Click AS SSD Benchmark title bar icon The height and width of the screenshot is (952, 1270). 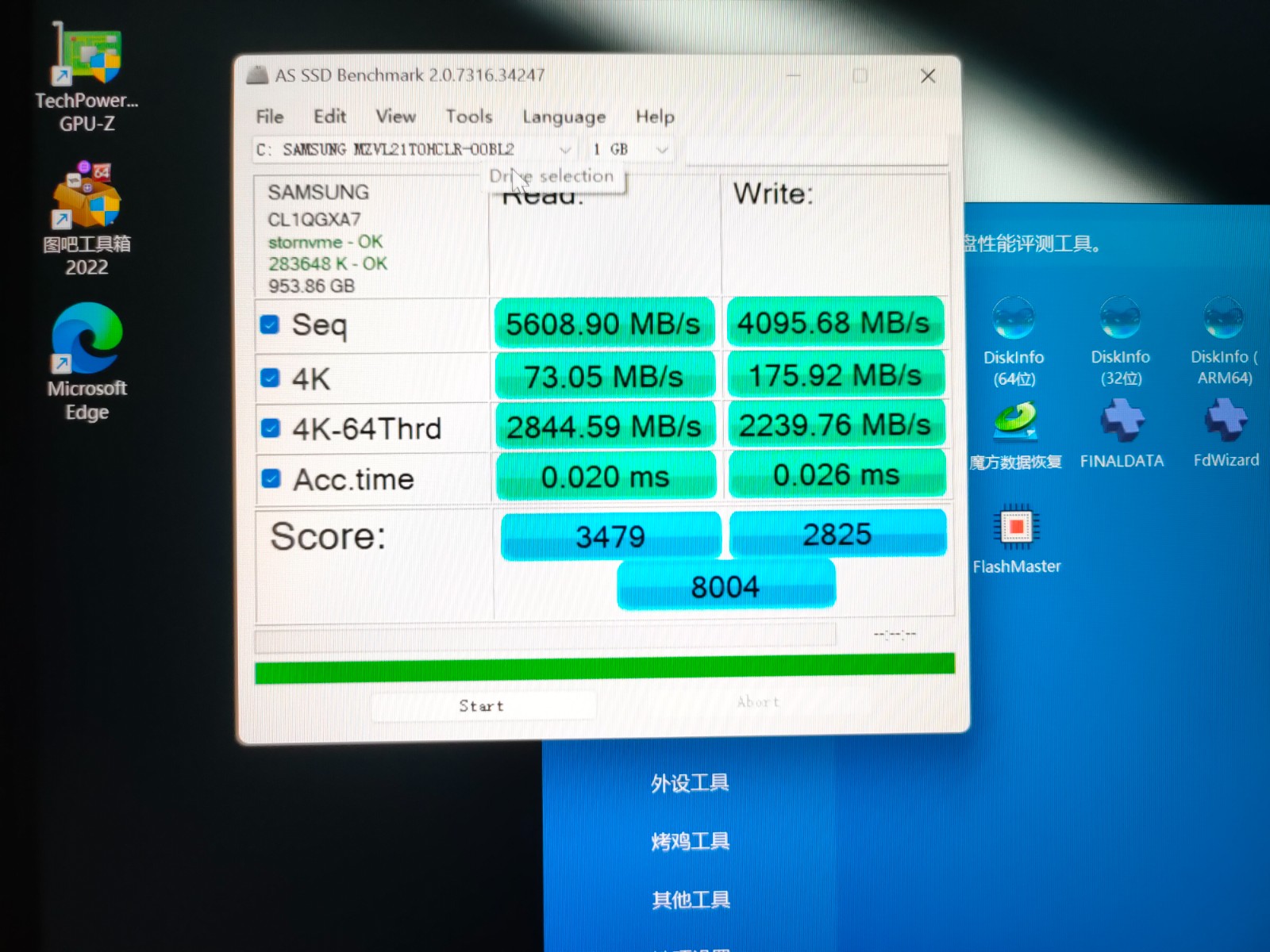coord(257,75)
